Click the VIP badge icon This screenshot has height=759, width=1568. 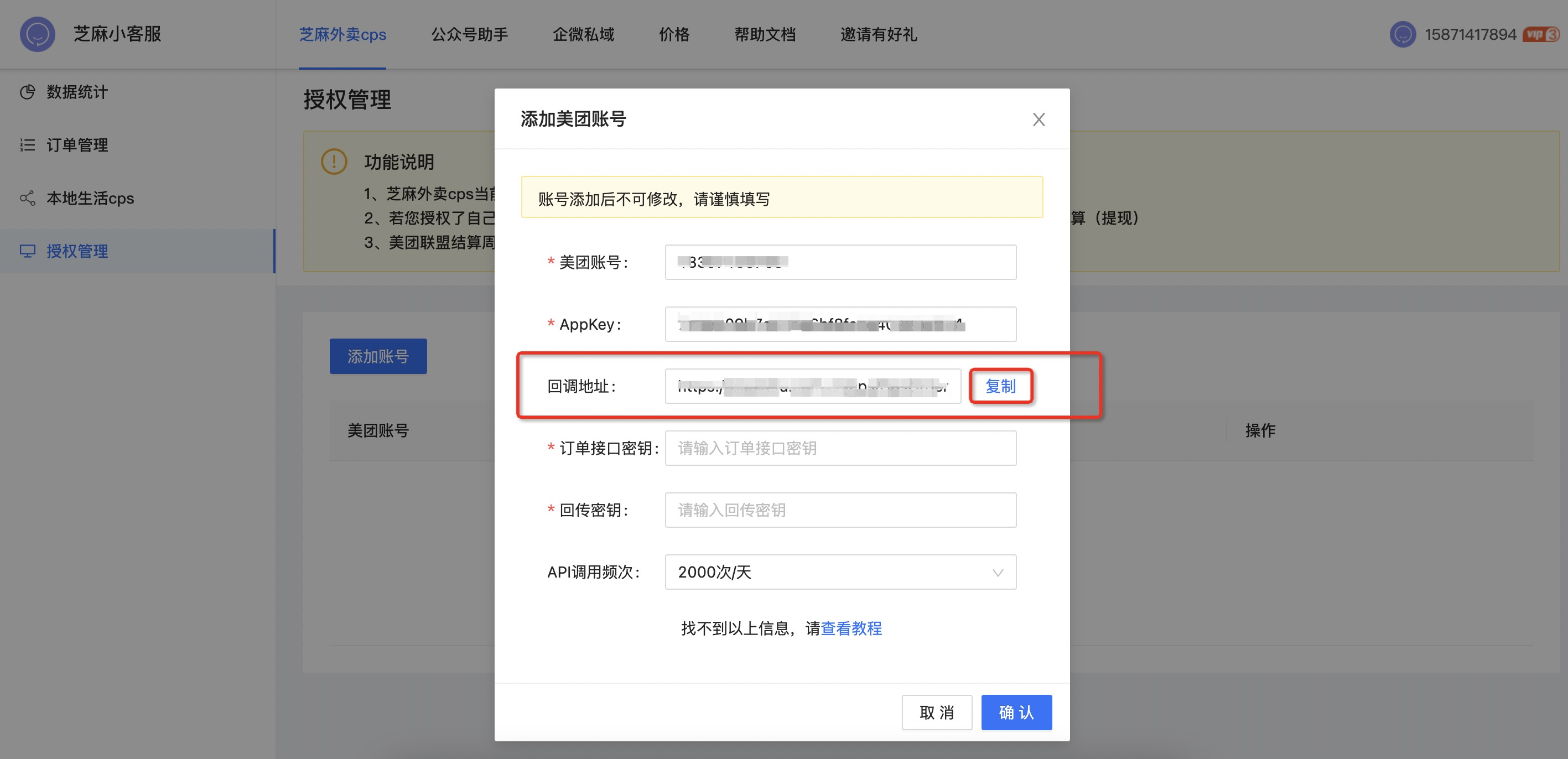coord(1540,34)
